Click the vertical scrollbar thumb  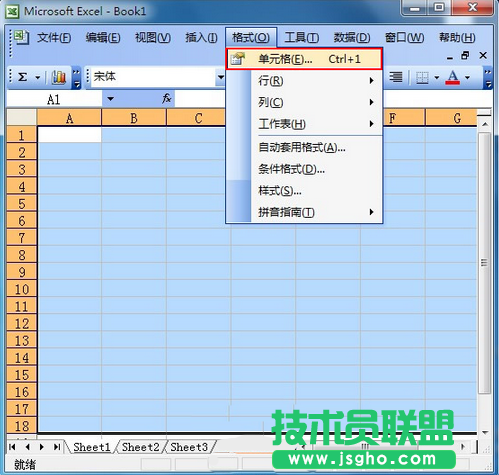pos(484,263)
